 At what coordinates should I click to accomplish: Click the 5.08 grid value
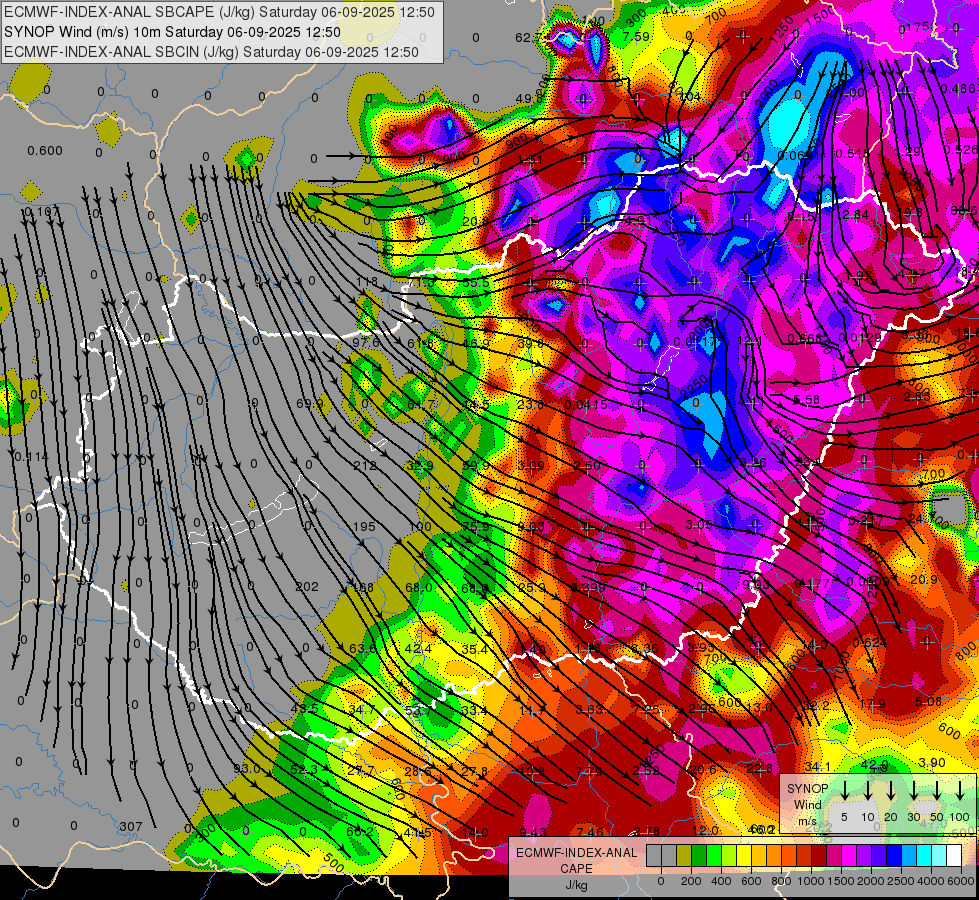pyautogui.click(x=928, y=701)
